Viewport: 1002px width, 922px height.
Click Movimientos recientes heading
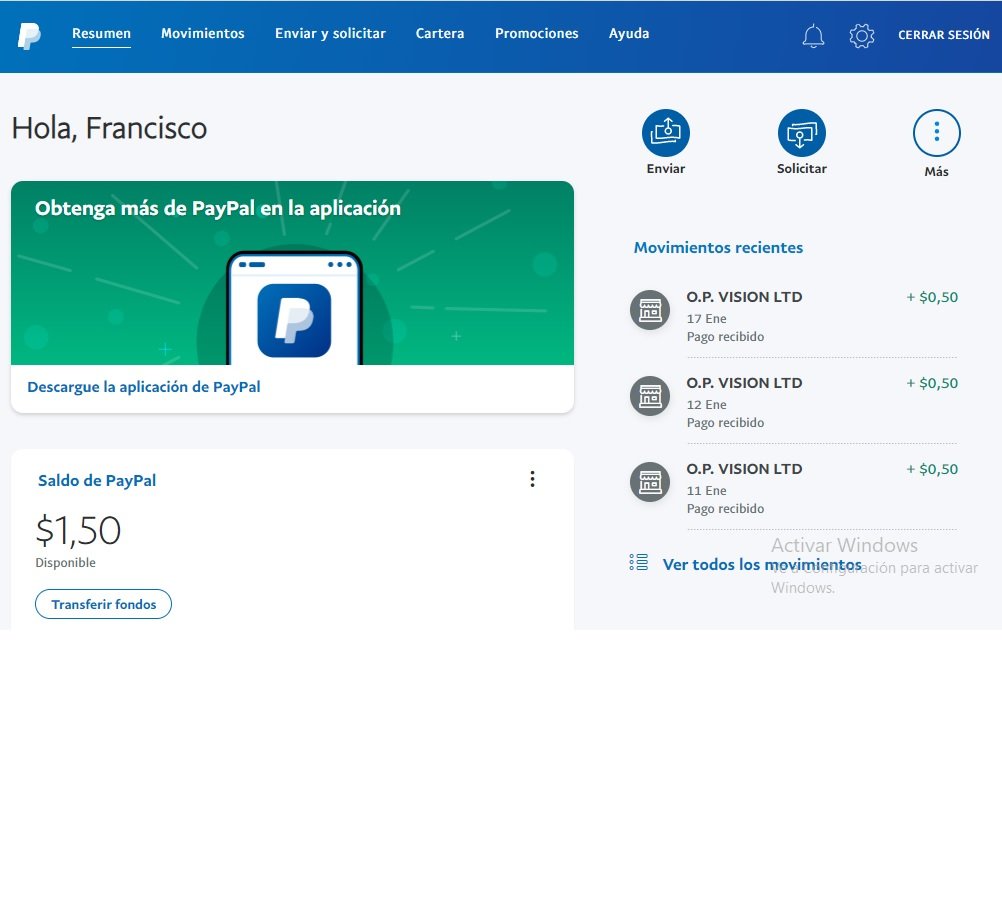[x=718, y=247]
